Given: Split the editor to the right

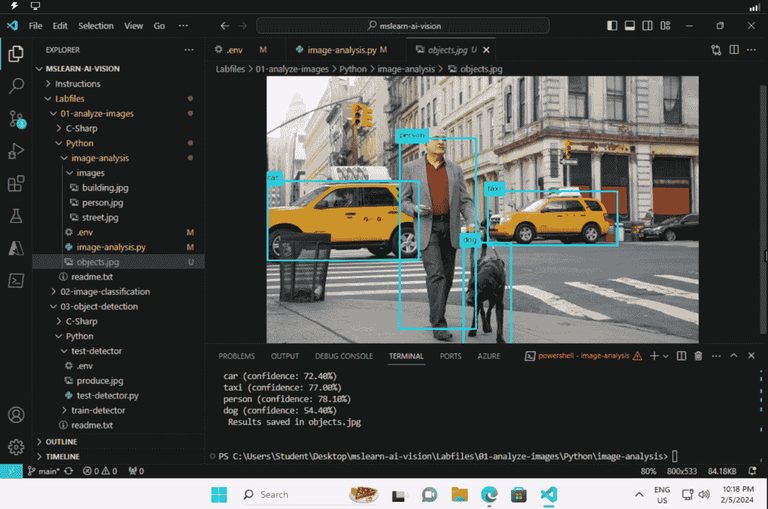Looking at the screenshot, I should pos(734,49).
